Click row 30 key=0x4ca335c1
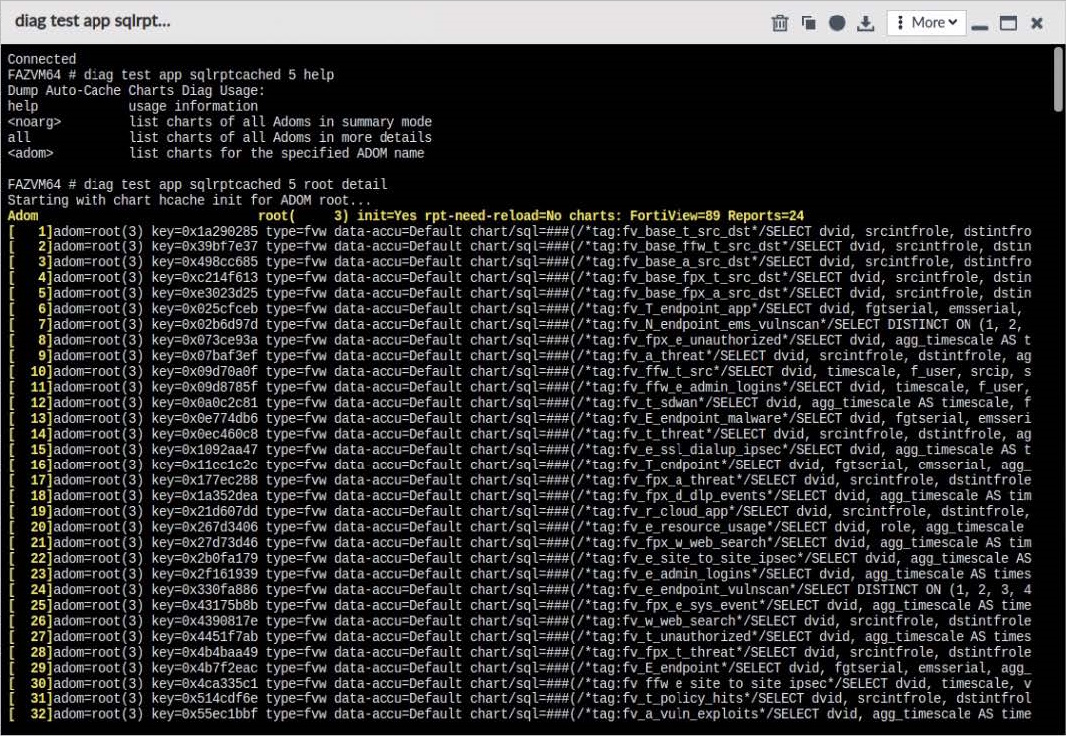 pos(205,684)
